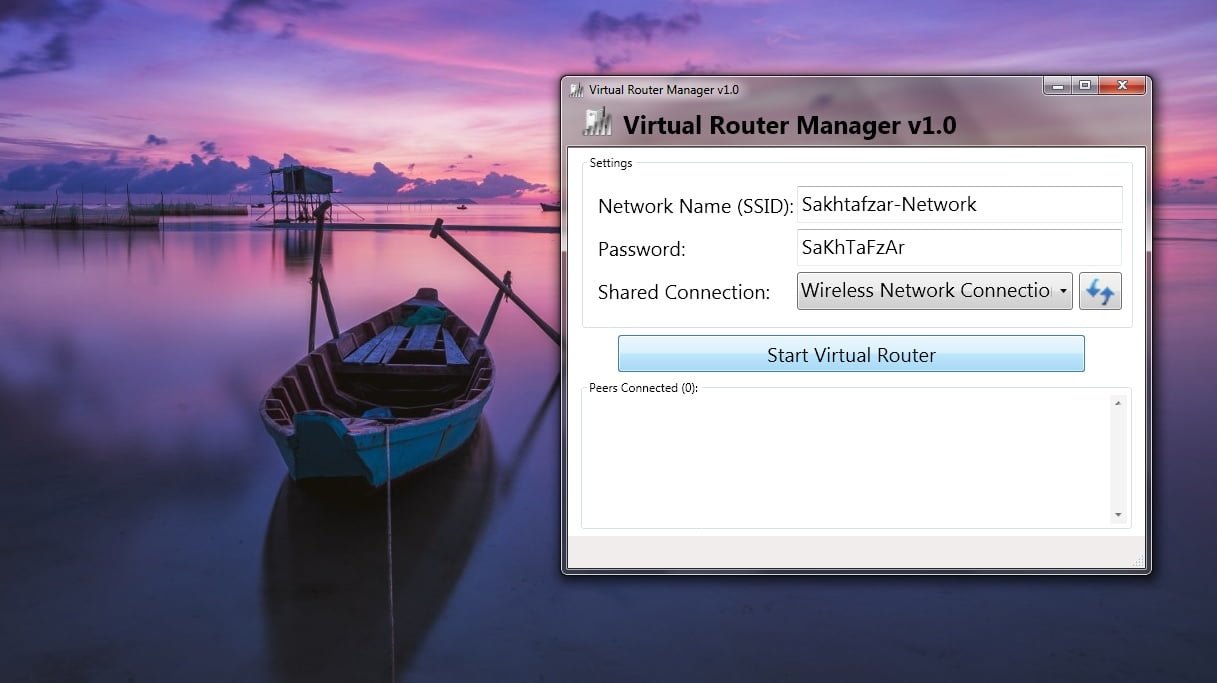Viewport: 1217px width, 683px height.
Task: Click the refresh shared connections icon
Action: pyautogui.click(x=1100, y=291)
